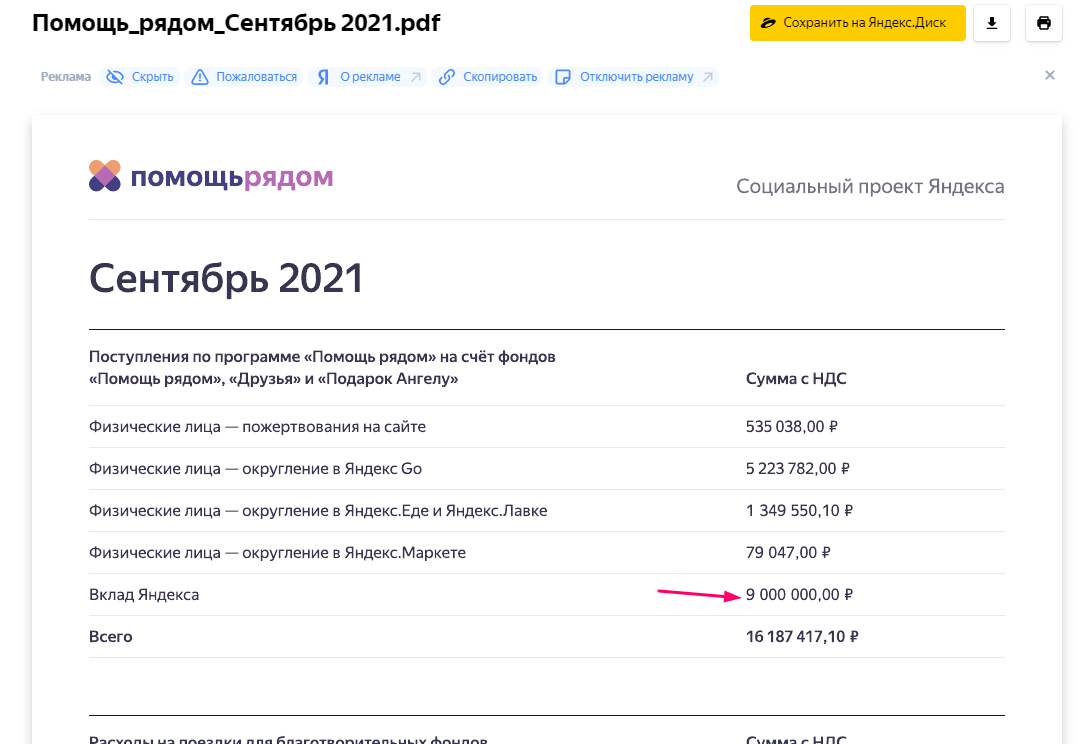Select value 79 047,00 ₽
The height and width of the screenshot is (744, 1088).
(x=788, y=553)
